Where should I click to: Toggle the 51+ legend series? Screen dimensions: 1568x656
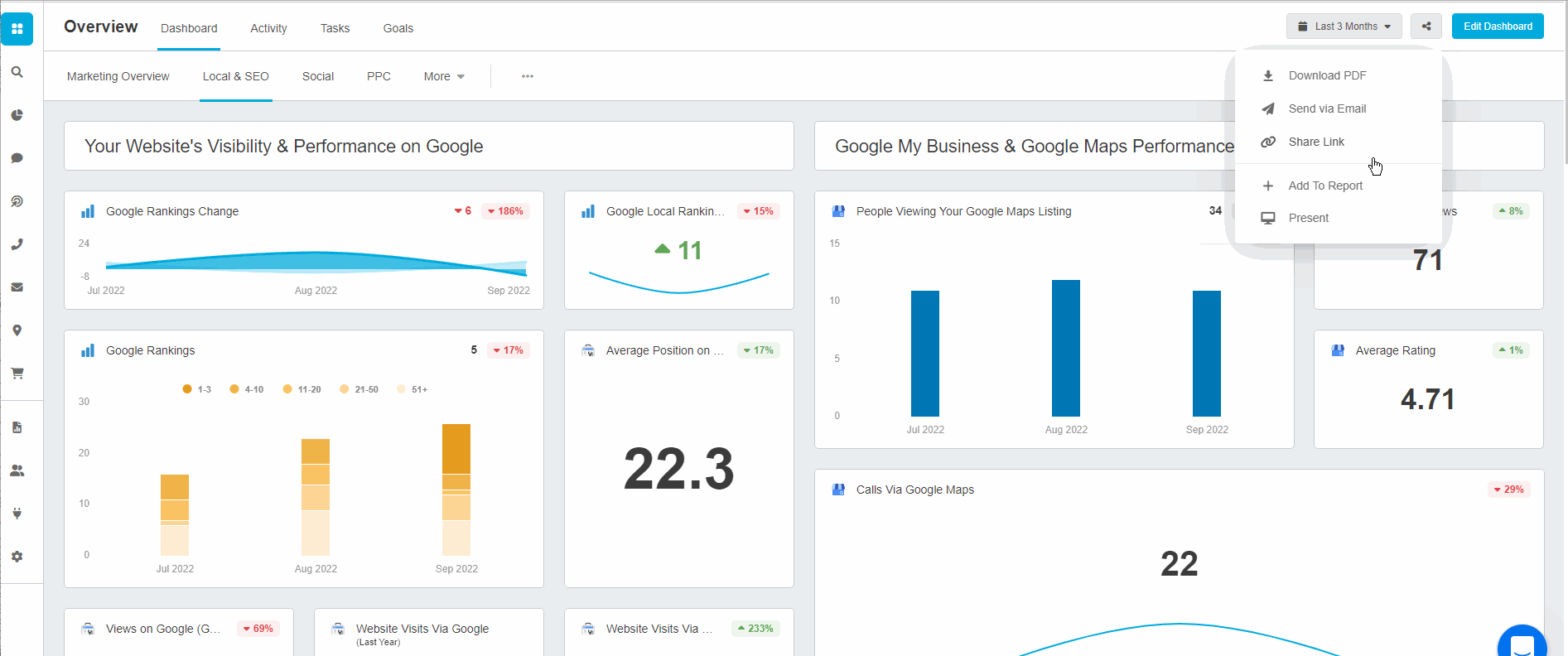tap(413, 389)
